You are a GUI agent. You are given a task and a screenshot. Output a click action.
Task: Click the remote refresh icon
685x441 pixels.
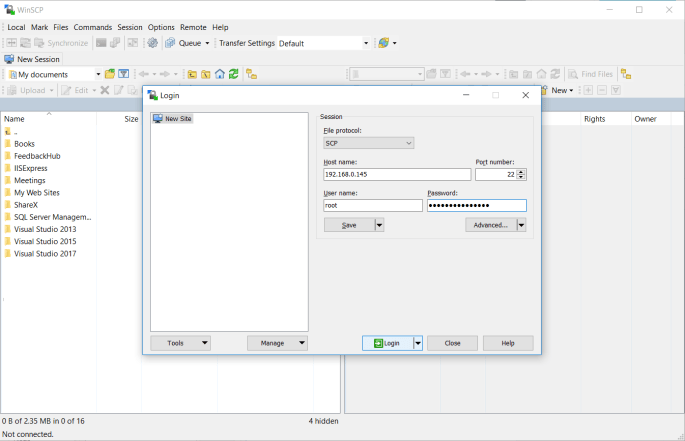(555, 74)
